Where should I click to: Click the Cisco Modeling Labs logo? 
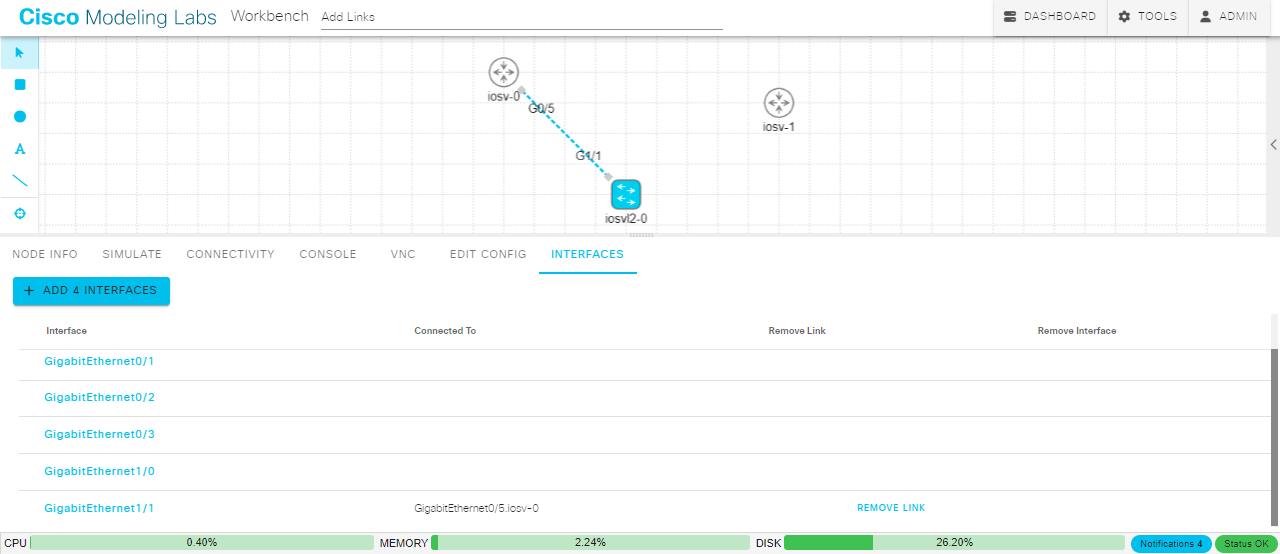[x=118, y=17]
